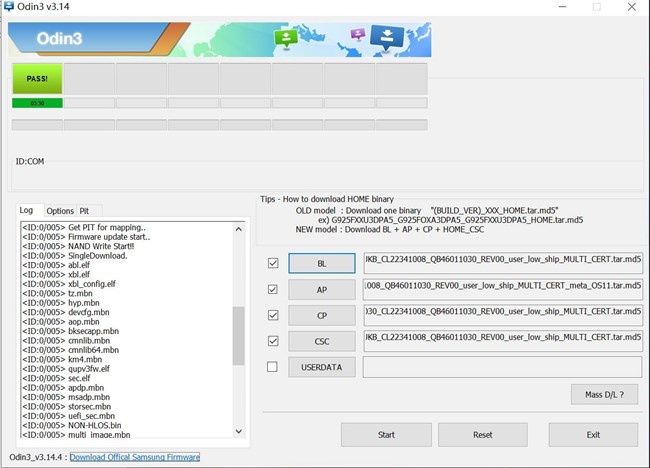The height and width of the screenshot is (468, 650).
Task: Select log line 'cmnlib64.mbn'
Action: pos(70,350)
